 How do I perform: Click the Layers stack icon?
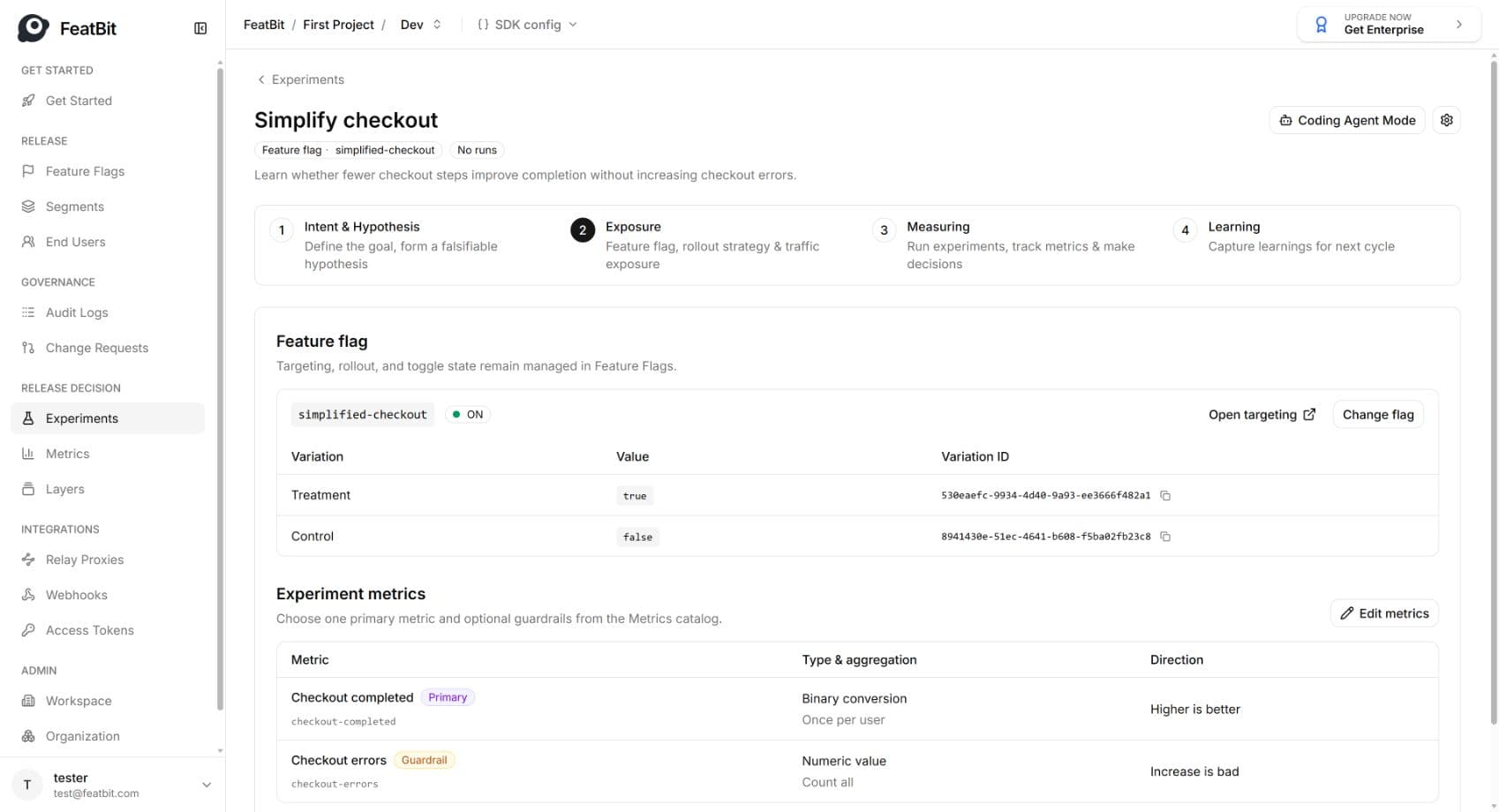click(28, 489)
